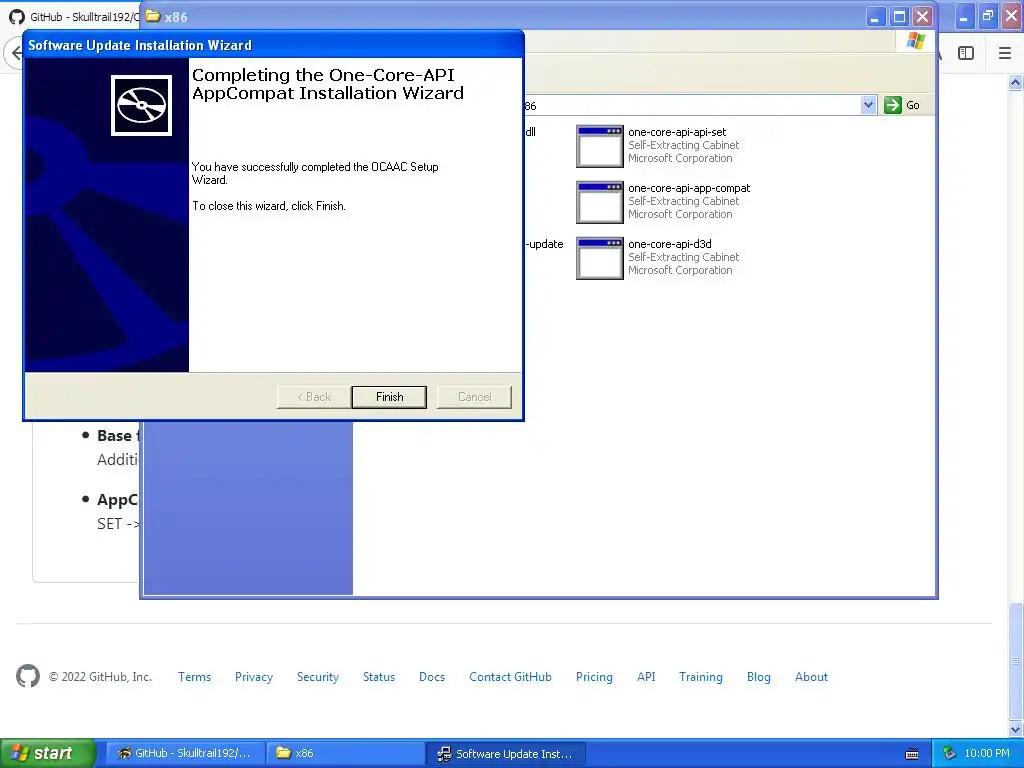Switch to Software Update taskbar button
Screen dimensions: 1024x768
(505, 753)
